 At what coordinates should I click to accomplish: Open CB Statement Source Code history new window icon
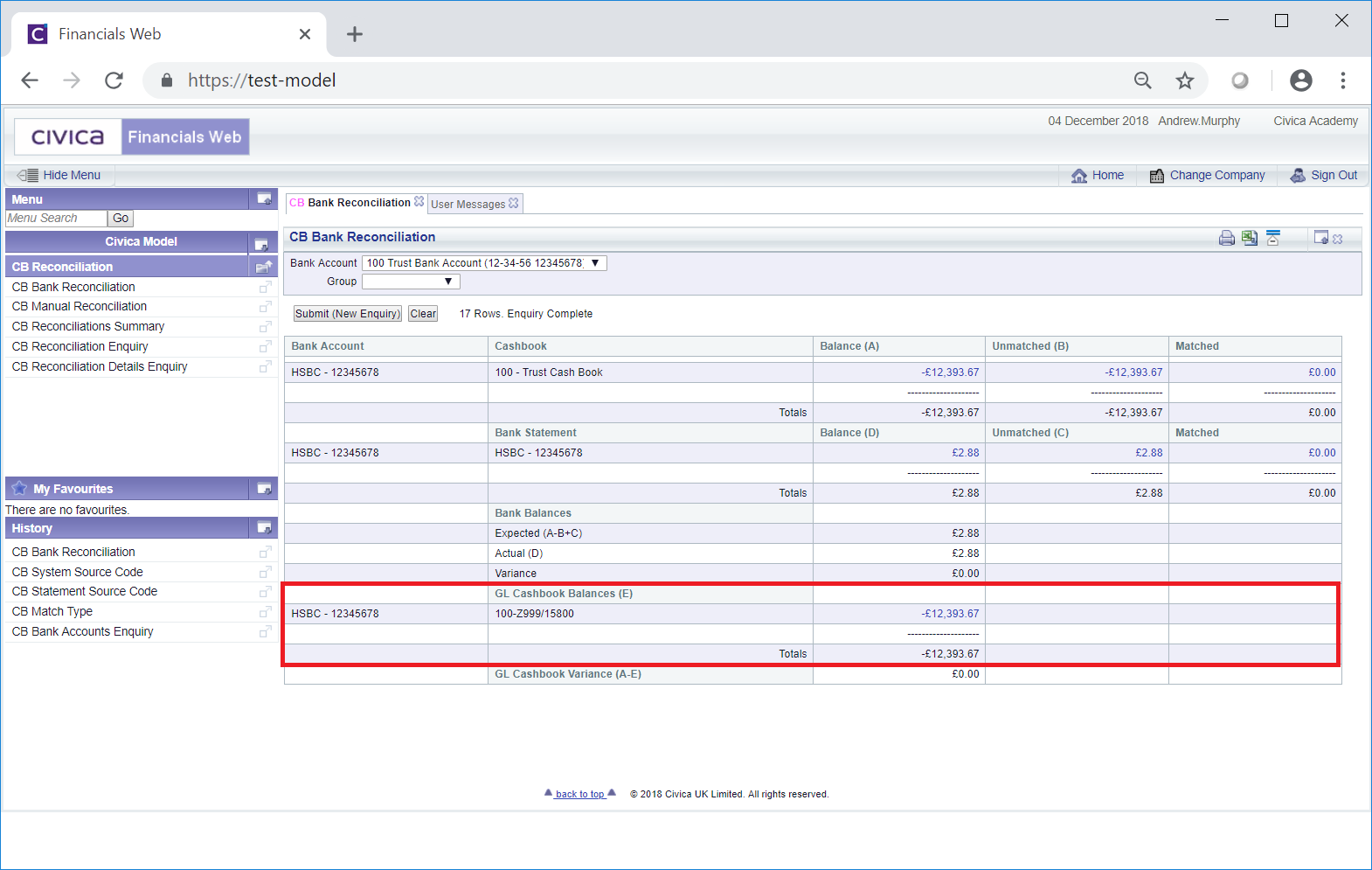pyautogui.click(x=266, y=592)
